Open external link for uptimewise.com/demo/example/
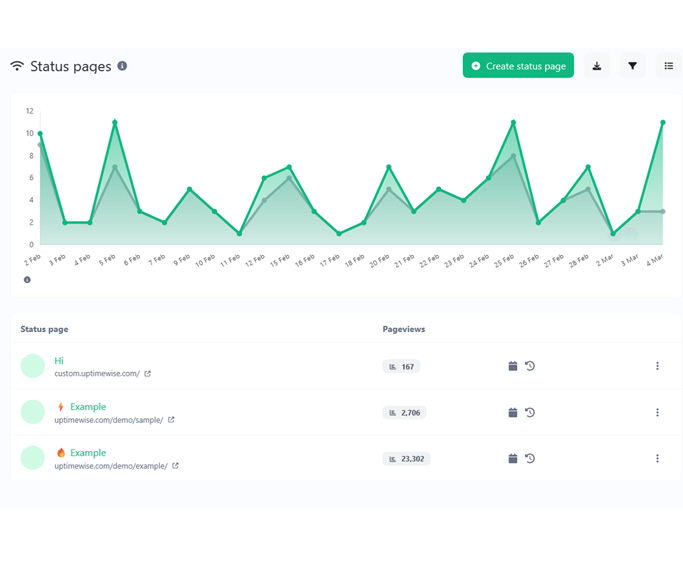 click(x=176, y=466)
